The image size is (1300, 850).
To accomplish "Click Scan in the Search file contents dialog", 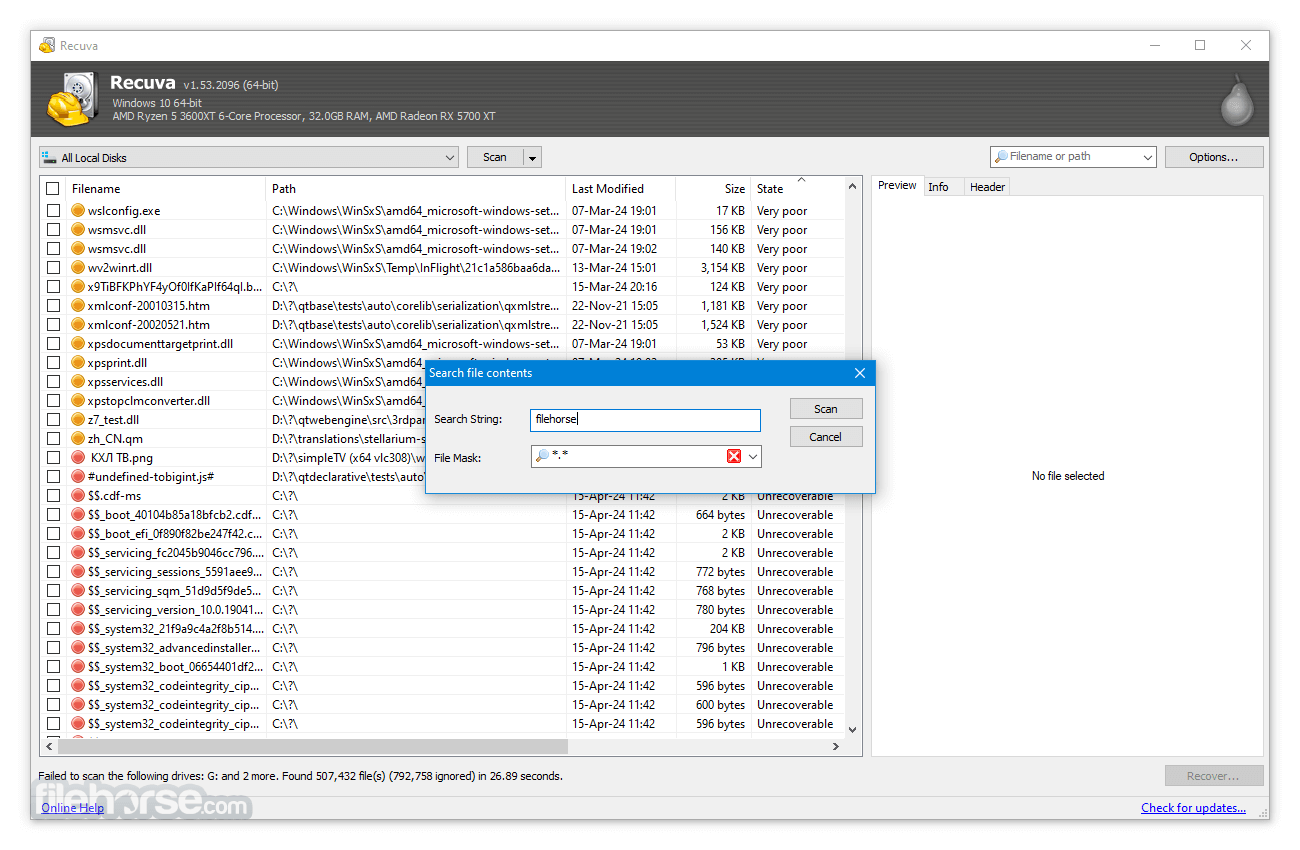I will tap(826, 409).
